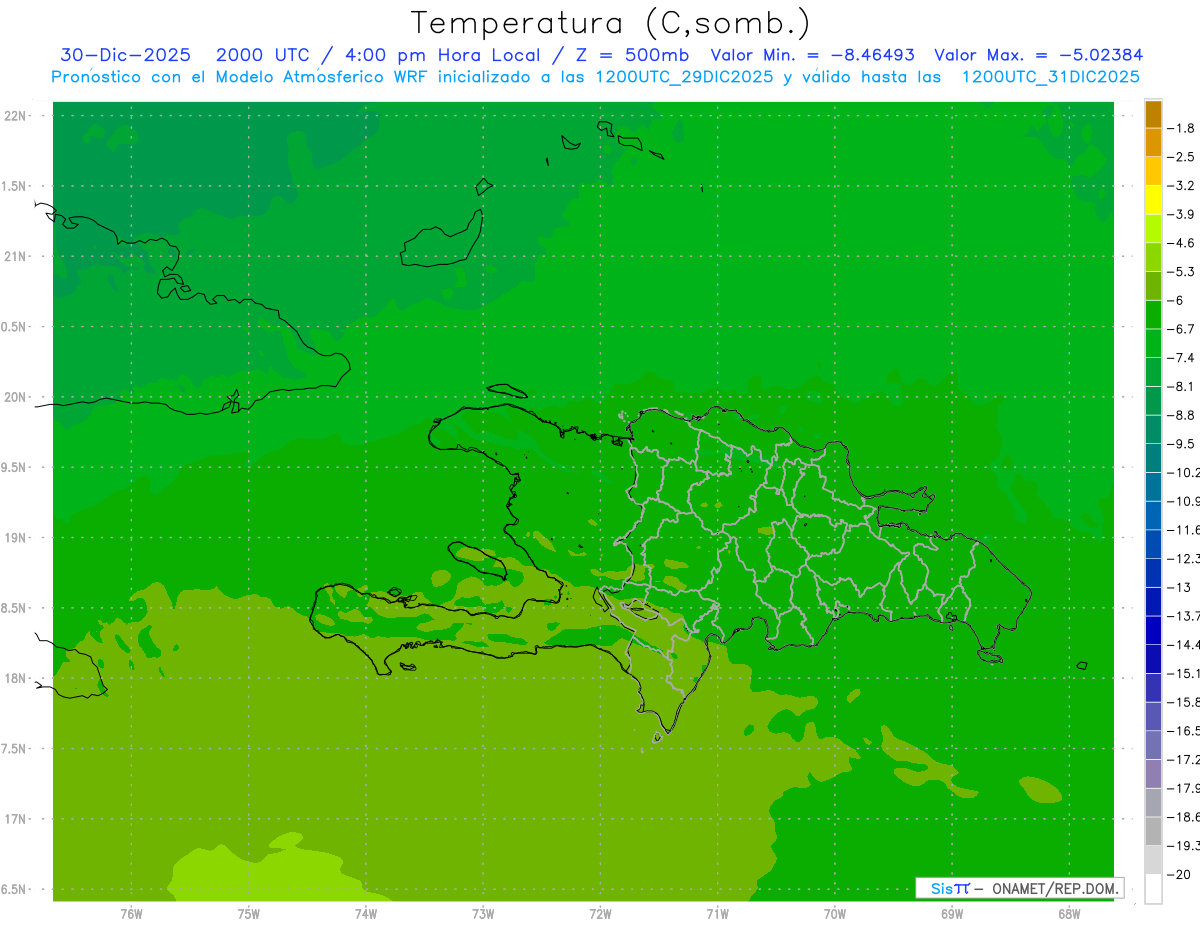This screenshot has width=1200, height=927.
Task: Click the '69W' longitude label
Action: click(x=952, y=913)
